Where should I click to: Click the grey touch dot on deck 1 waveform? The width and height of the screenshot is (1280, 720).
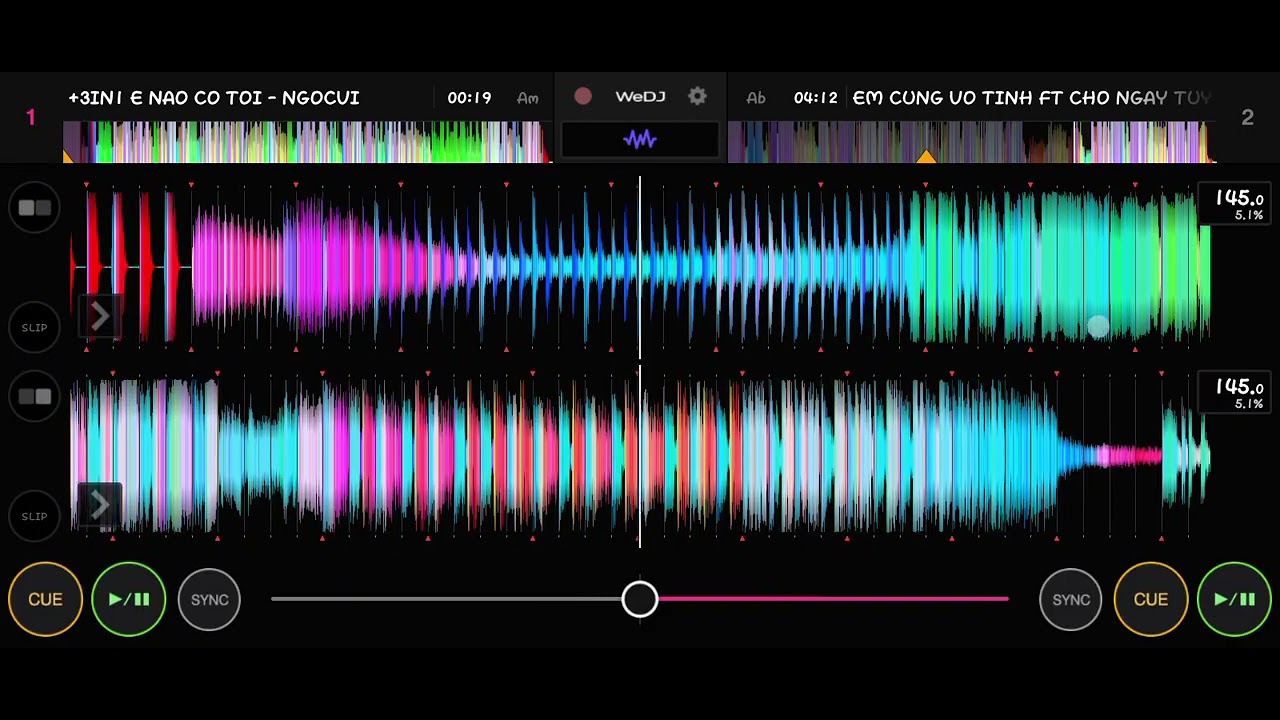pos(1098,326)
